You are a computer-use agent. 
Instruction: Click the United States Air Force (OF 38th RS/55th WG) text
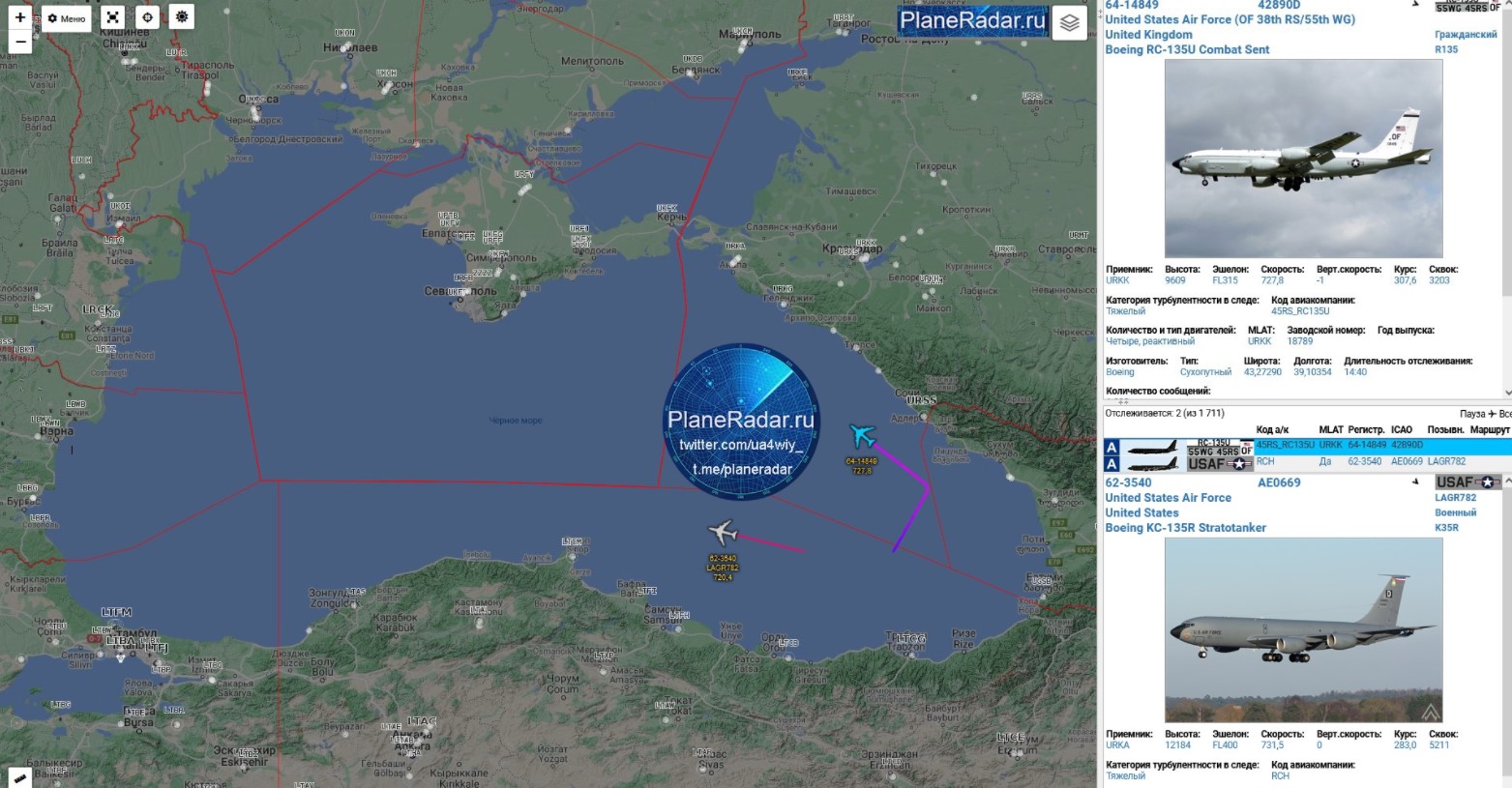[1230, 19]
